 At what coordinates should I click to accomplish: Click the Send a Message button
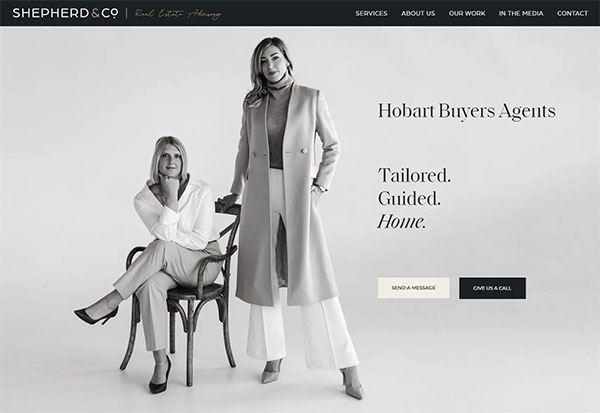413,288
